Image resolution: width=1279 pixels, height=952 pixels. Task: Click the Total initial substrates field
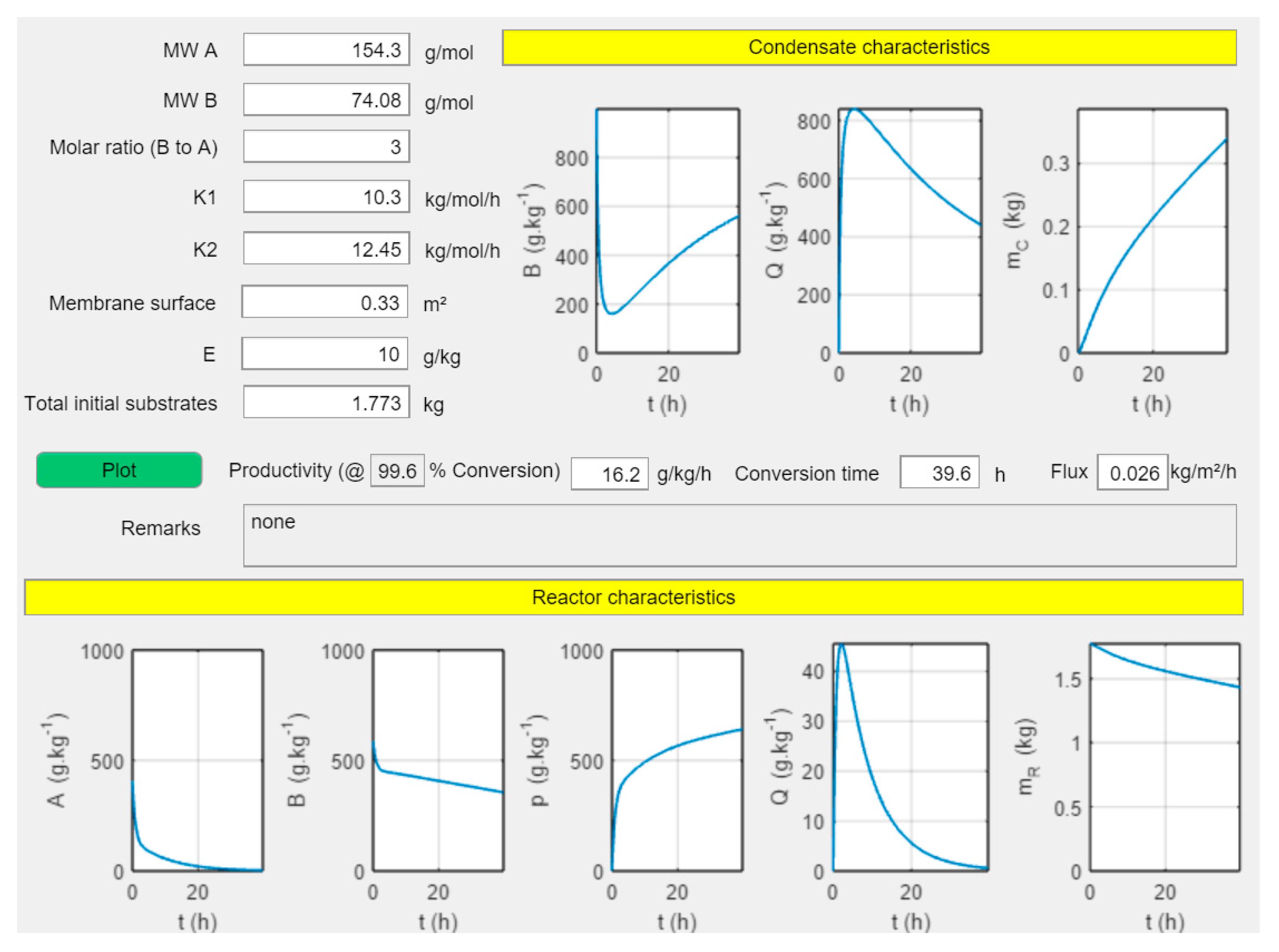[326, 402]
